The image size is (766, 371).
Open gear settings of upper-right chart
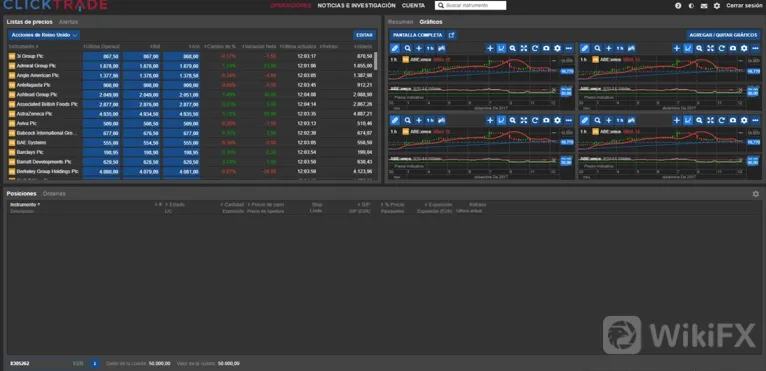click(x=744, y=48)
